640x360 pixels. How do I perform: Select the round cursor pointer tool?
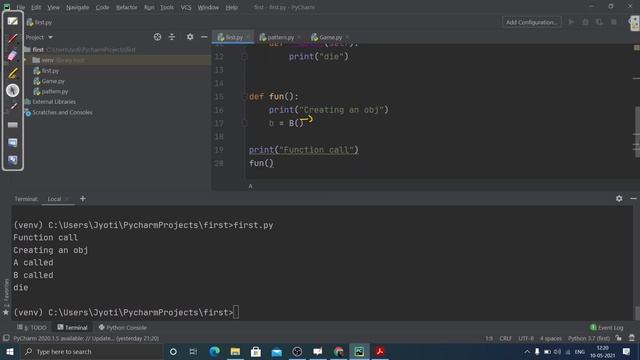[13, 90]
